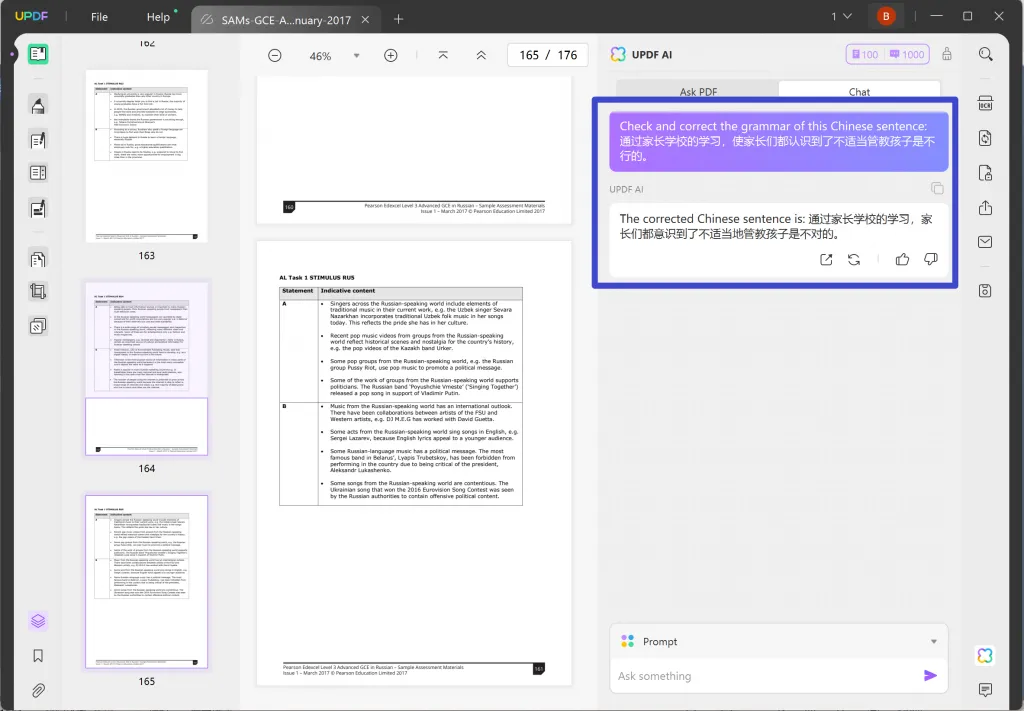Select the Crop Pages tool
This screenshot has width=1024, height=711.
38,291
